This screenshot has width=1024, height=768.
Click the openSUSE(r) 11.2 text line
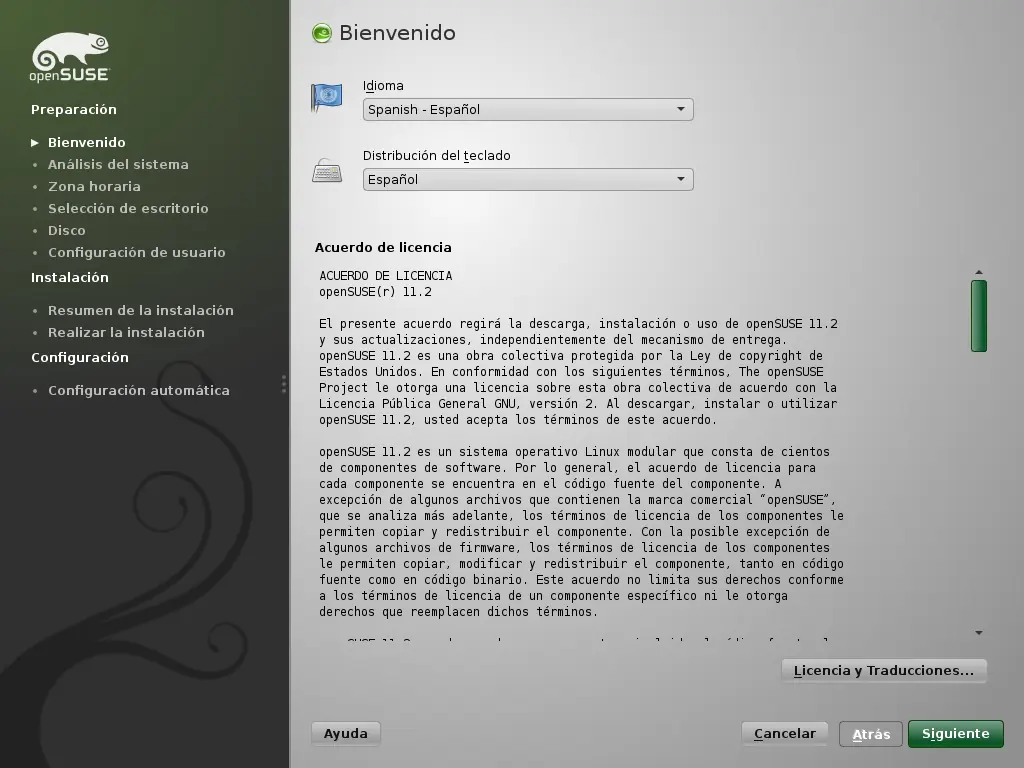coord(376,292)
